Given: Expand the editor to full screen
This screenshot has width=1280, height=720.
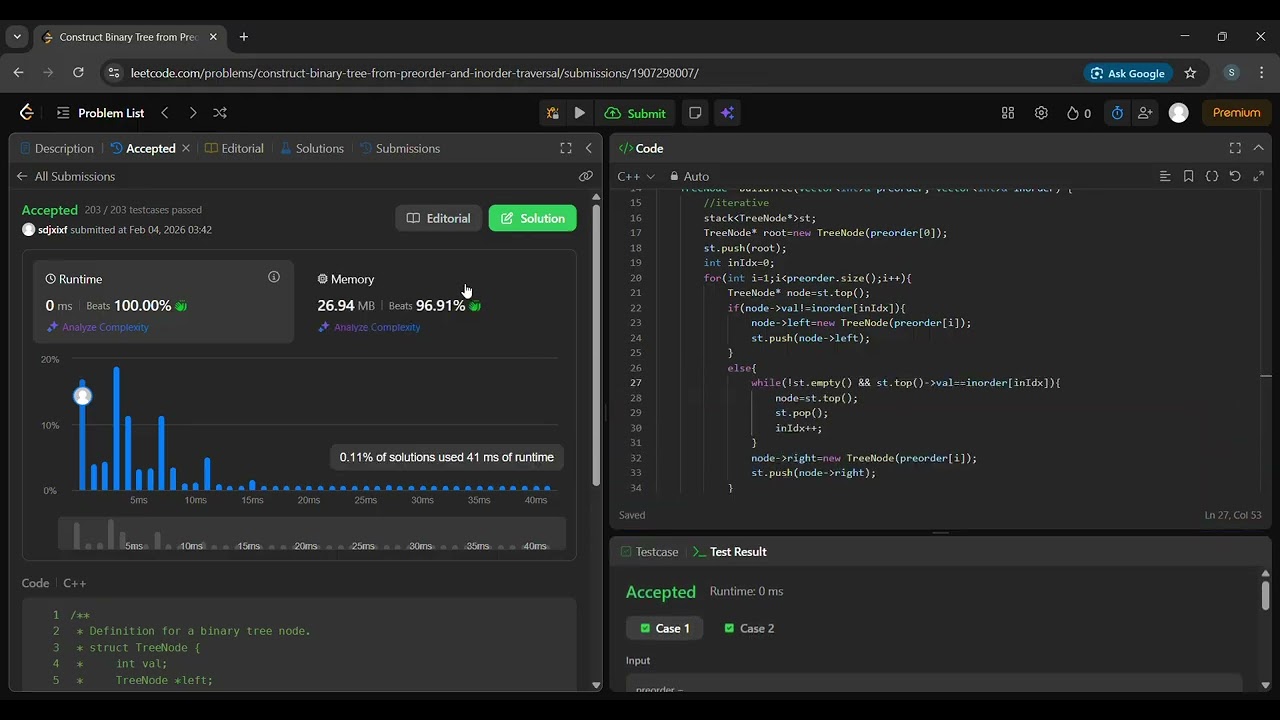Looking at the screenshot, I should point(1258,176).
